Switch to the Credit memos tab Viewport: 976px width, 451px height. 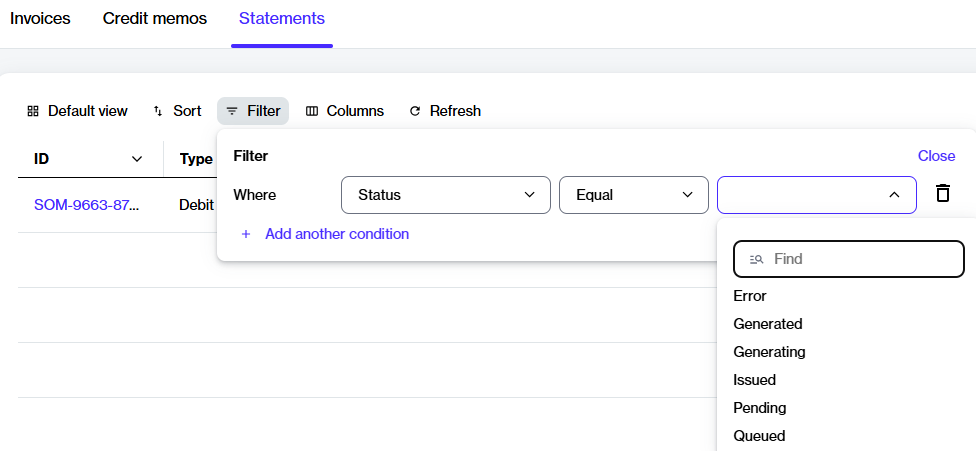(x=155, y=19)
